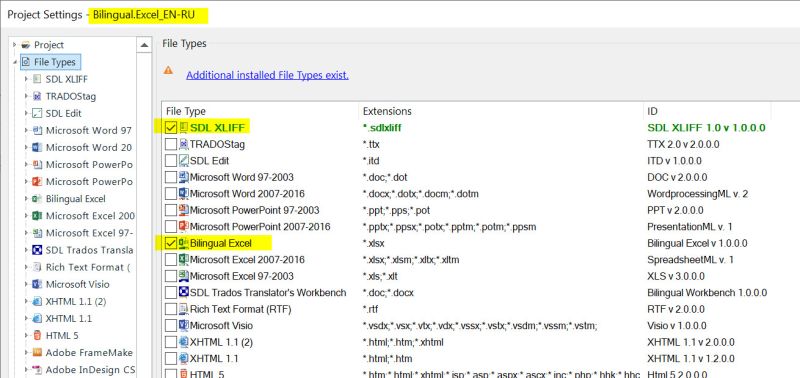Viewport: 800px width, 378px height.
Task: Click the SDL Trados Transla tree icon
Action: pos(37,250)
